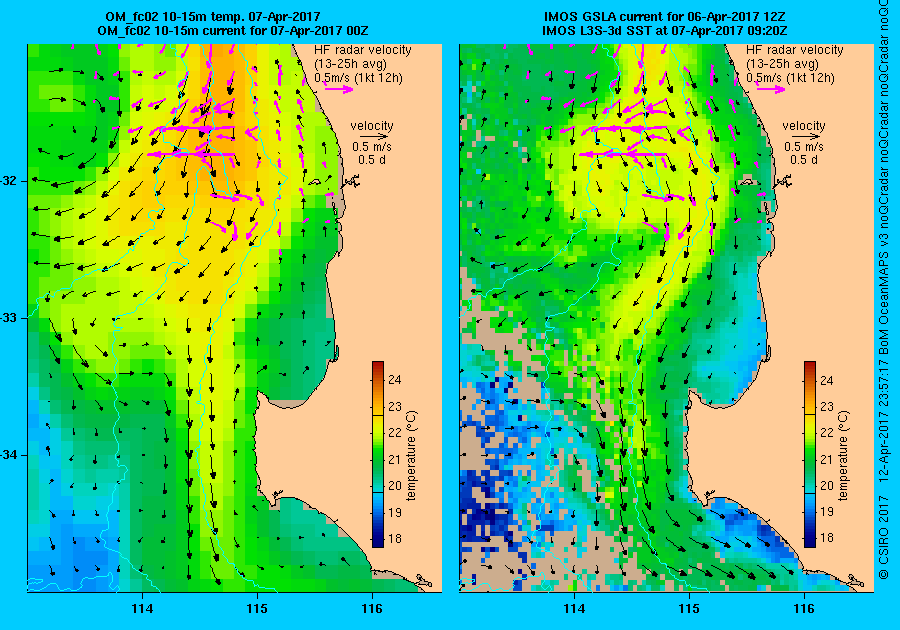900x630 pixels.
Task: Click the '22' value on right color bar
Action: pos(827,433)
